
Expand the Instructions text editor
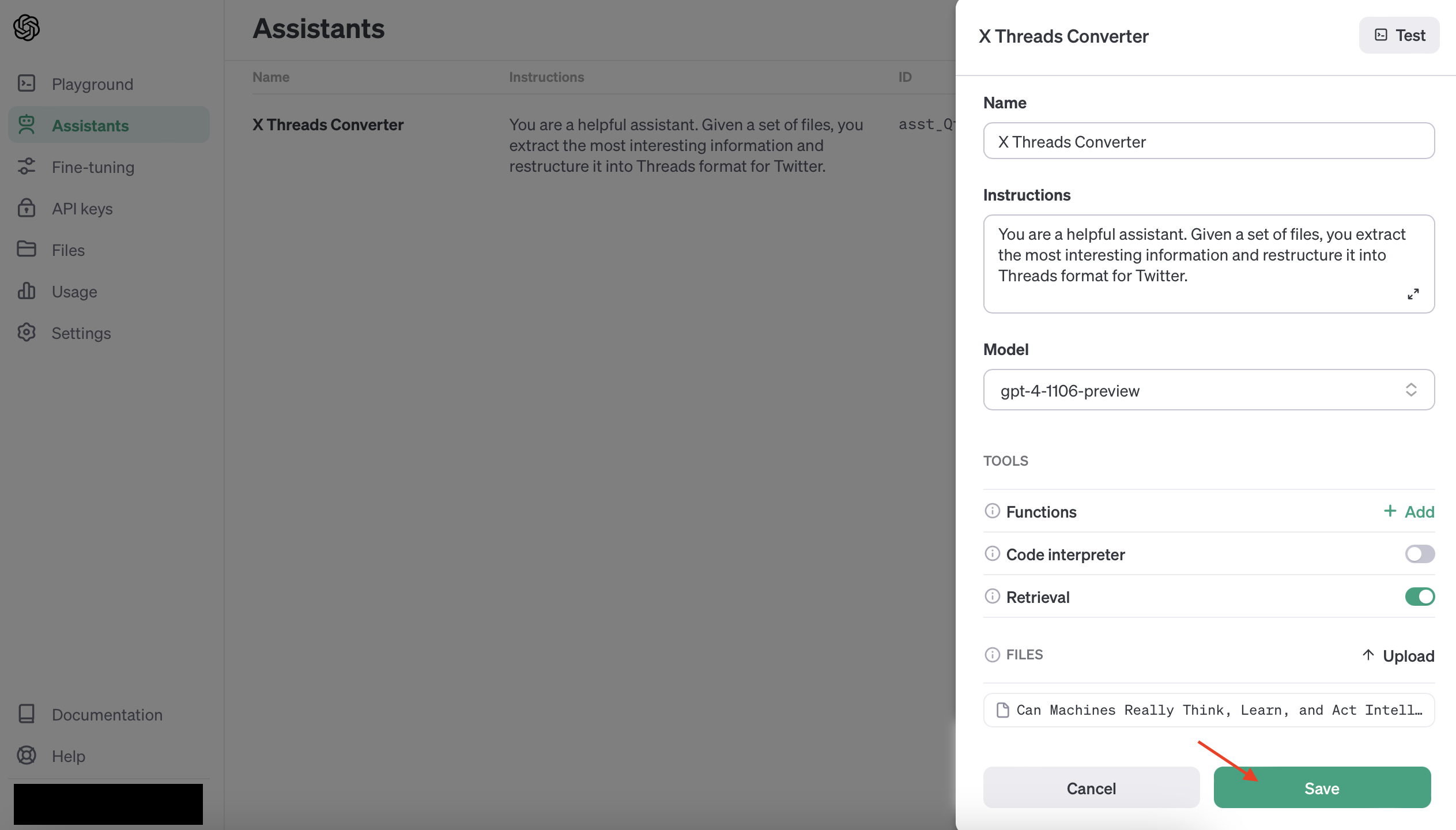1413,294
